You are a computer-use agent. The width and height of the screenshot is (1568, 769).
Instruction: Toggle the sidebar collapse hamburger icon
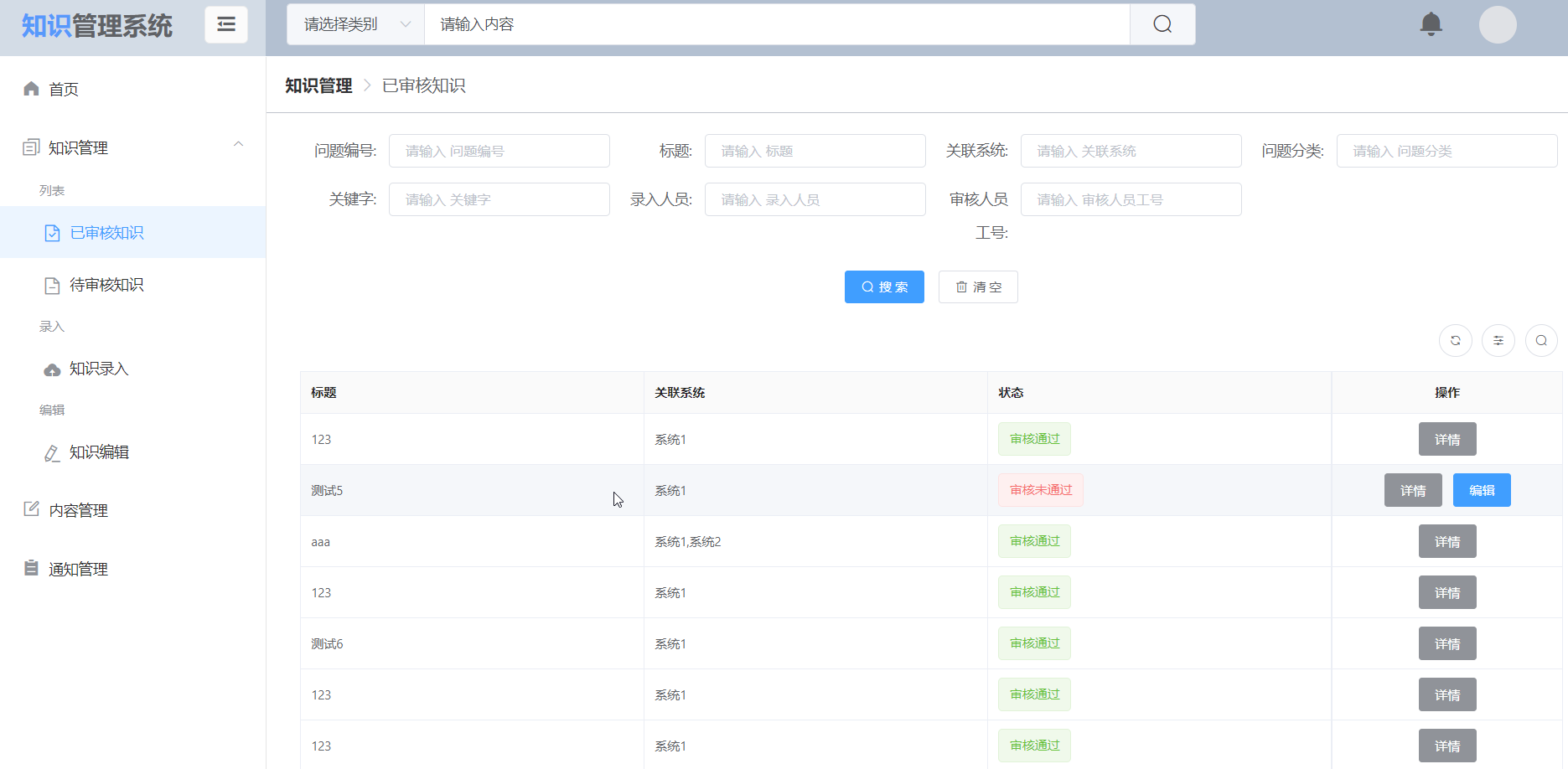[x=226, y=24]
